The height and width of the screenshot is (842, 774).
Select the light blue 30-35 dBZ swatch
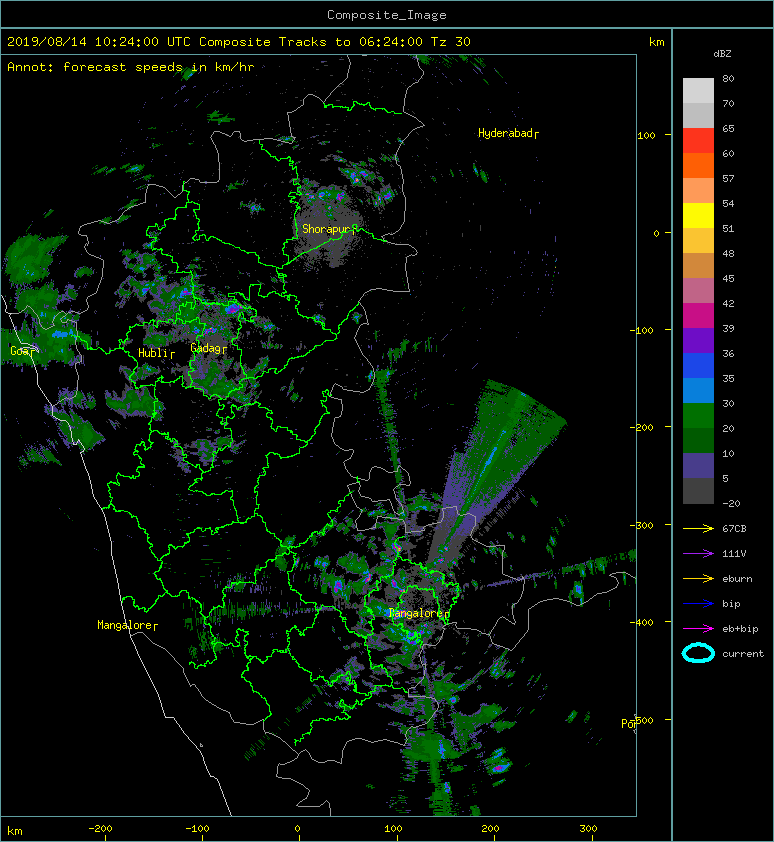(x=698, y=391)
